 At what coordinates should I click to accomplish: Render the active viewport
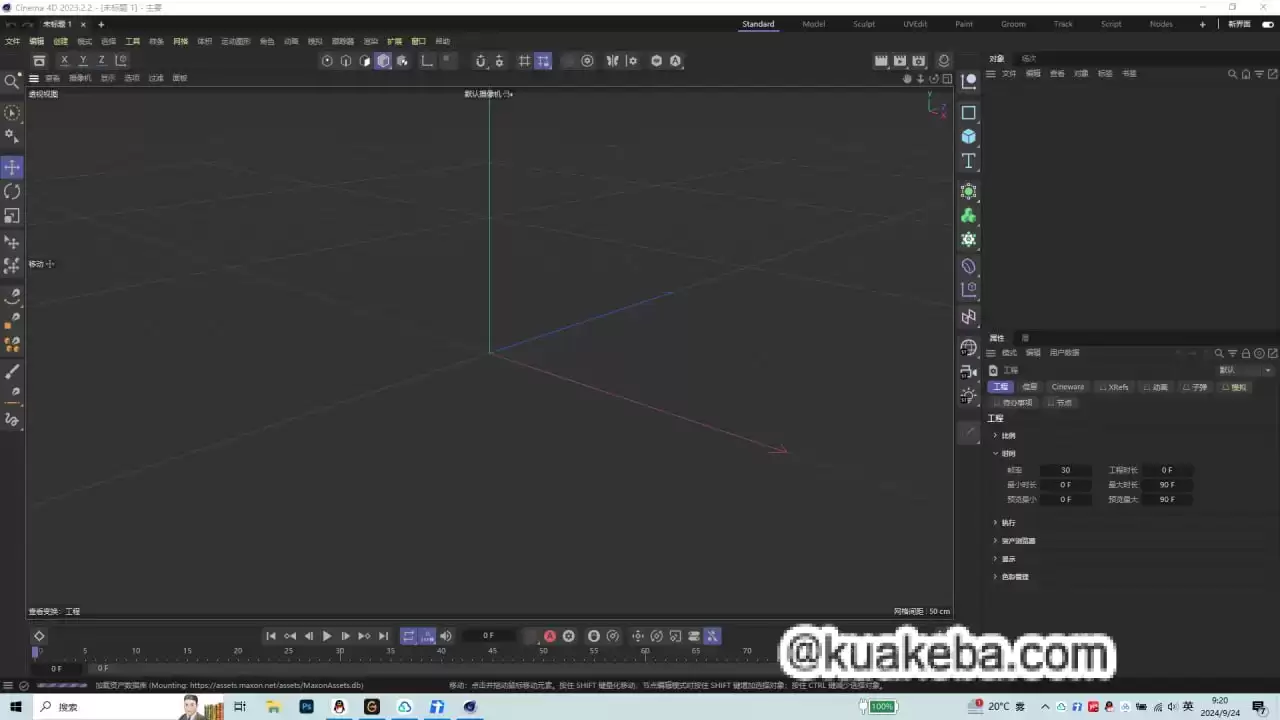(x=881, y=61)
